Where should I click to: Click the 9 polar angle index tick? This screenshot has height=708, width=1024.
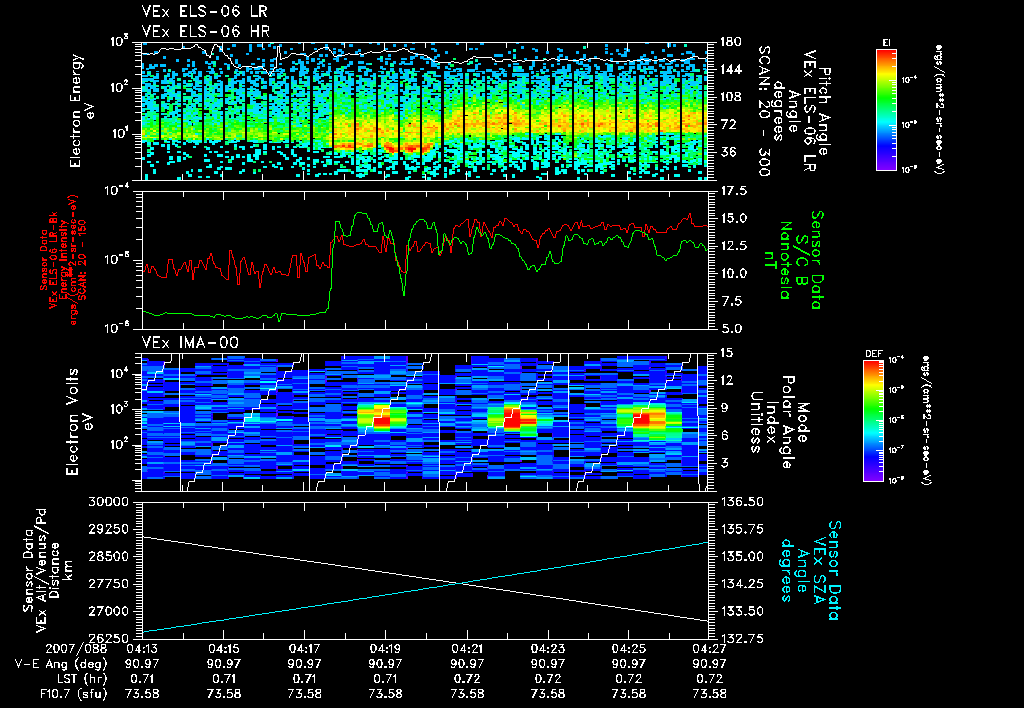pyautogui.click(x=724, y=408)
